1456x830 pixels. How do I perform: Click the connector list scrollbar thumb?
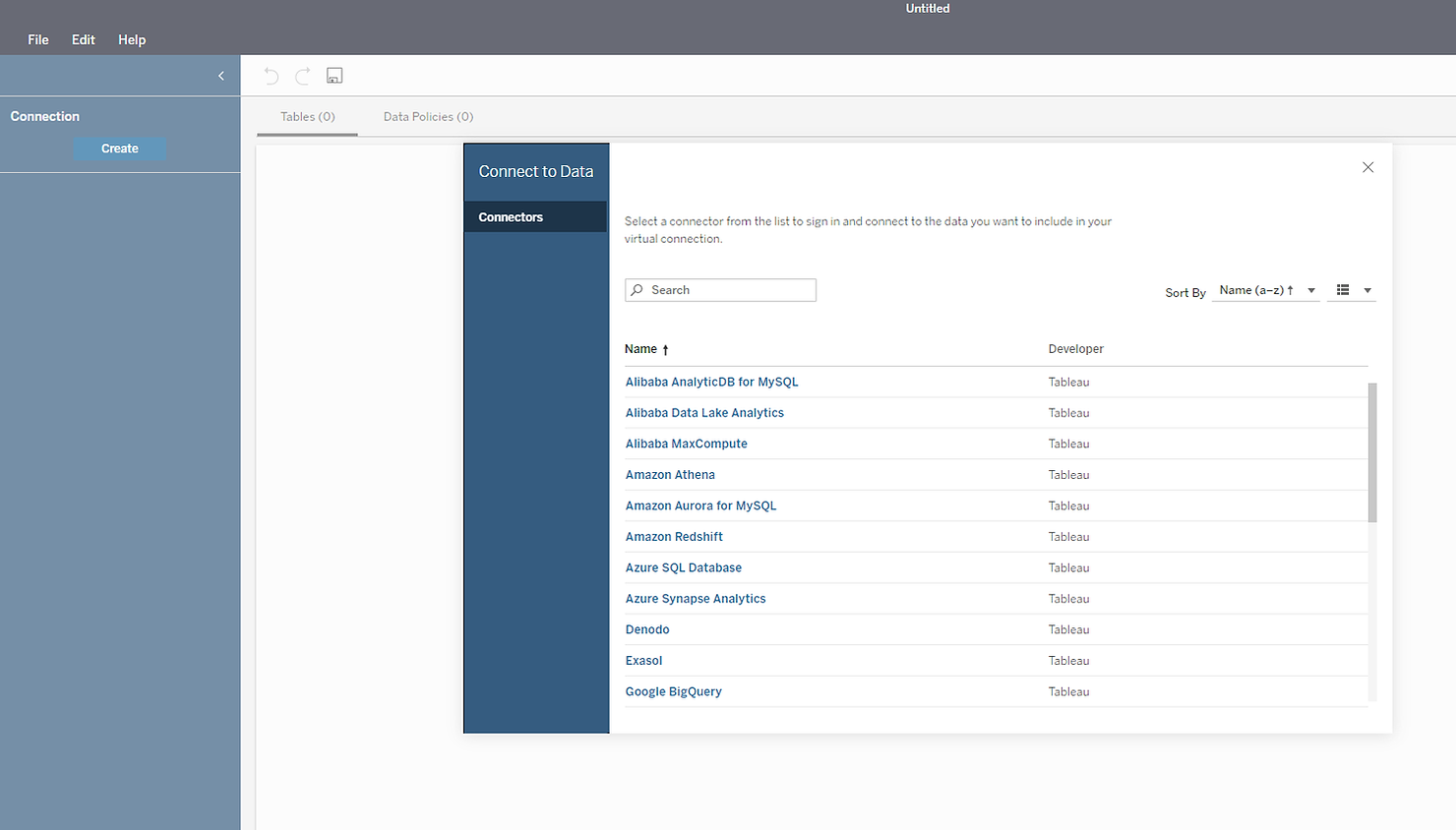pyautogui.click(x=1372, y=452)
